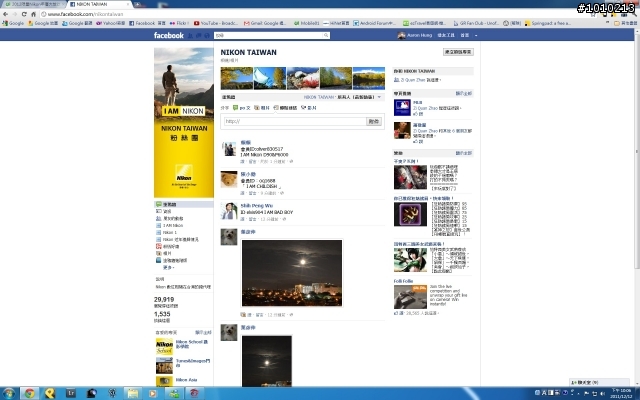Open account dropdown arrow at header right
Viewport: 640px width, 400px height.
pyautogui.click(x=476, y=36)
